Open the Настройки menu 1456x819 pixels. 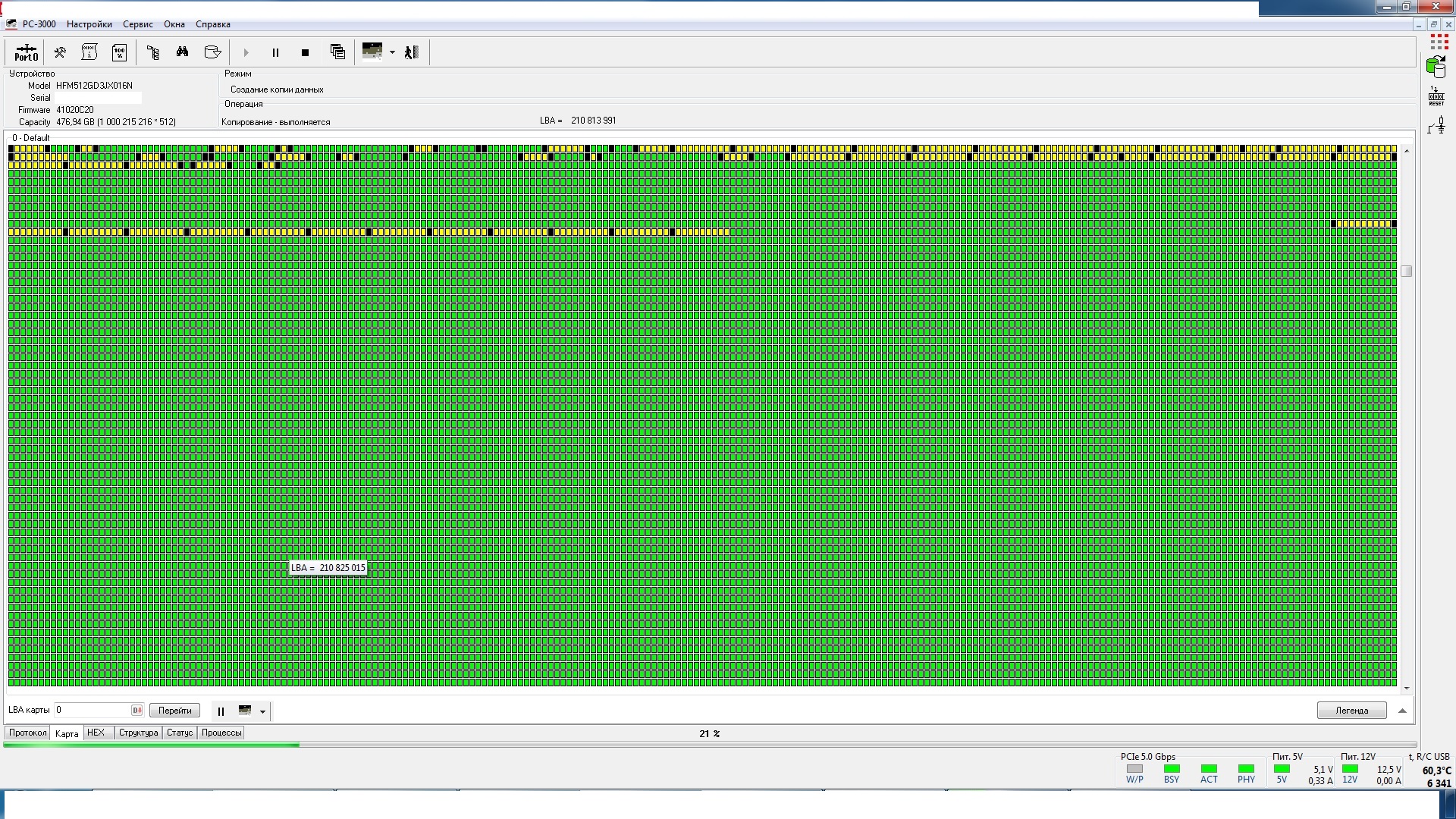click(x=89, y=24)
